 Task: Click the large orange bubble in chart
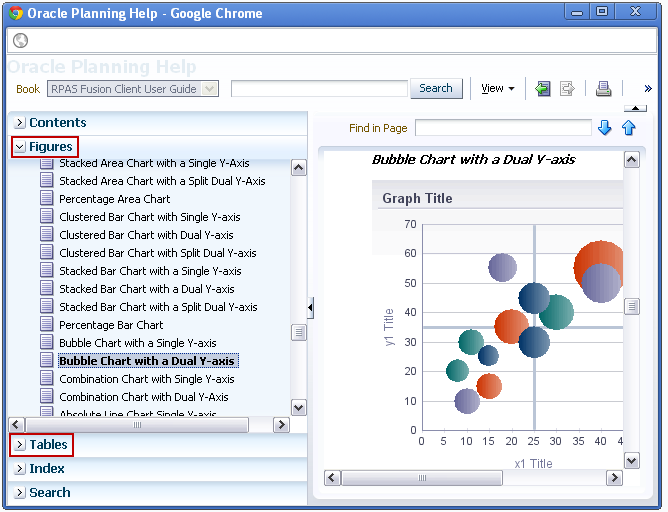[598, 265]
